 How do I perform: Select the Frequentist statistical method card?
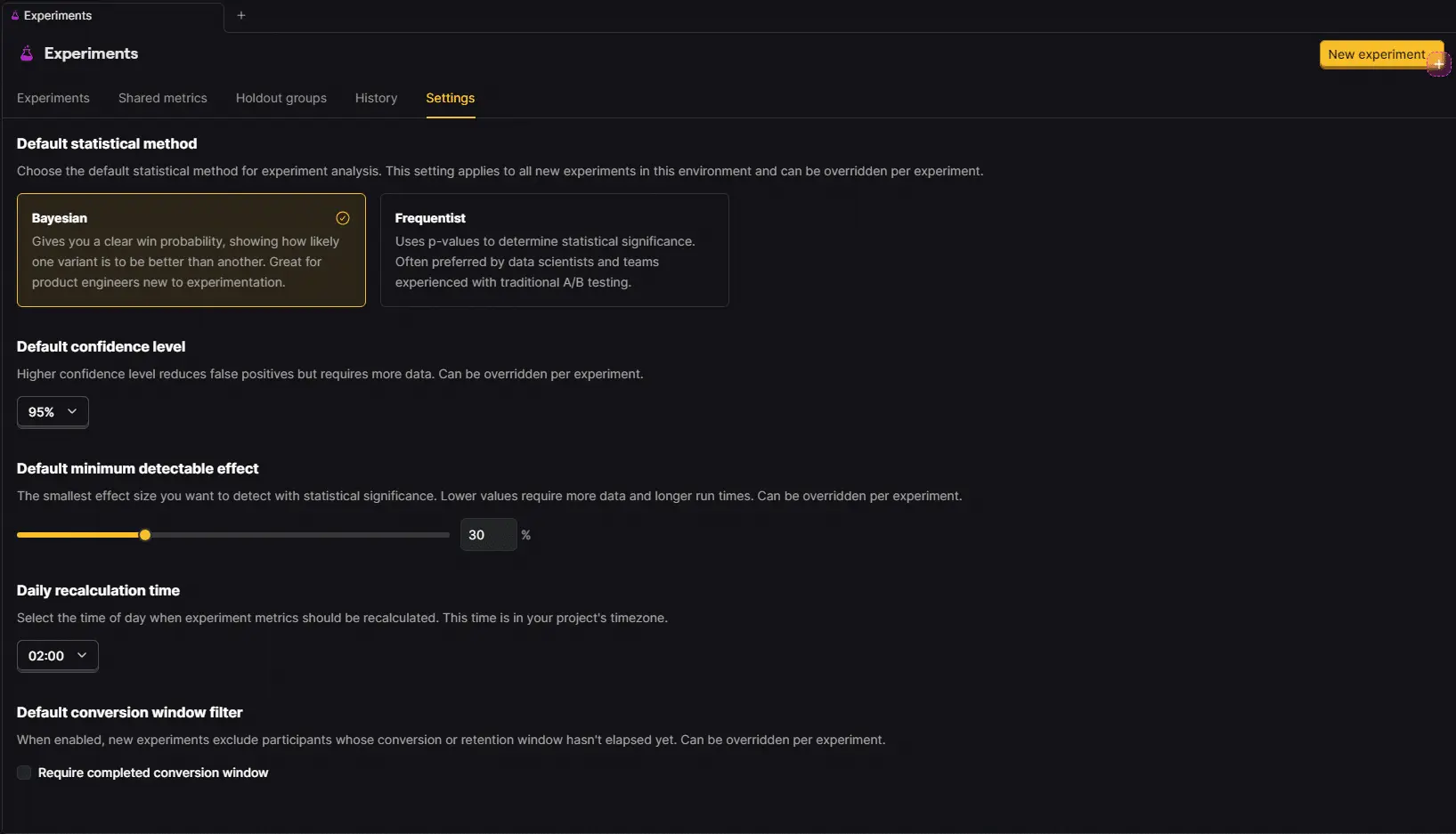coord(555,250)
